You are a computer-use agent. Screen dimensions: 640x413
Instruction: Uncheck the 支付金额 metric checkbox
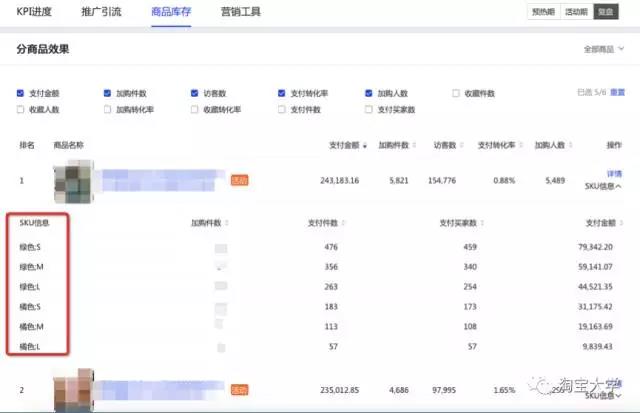coord(21,93)
